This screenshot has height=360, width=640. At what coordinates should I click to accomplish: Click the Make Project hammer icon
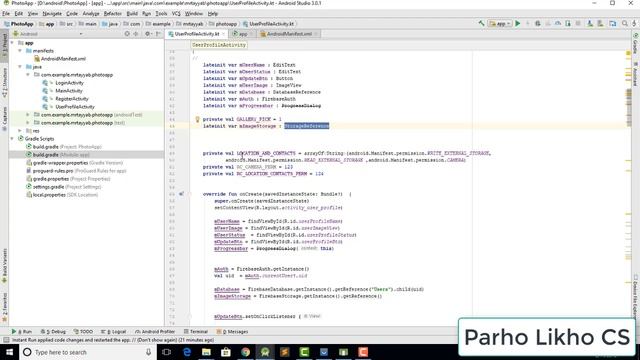[x=481, y=24]
